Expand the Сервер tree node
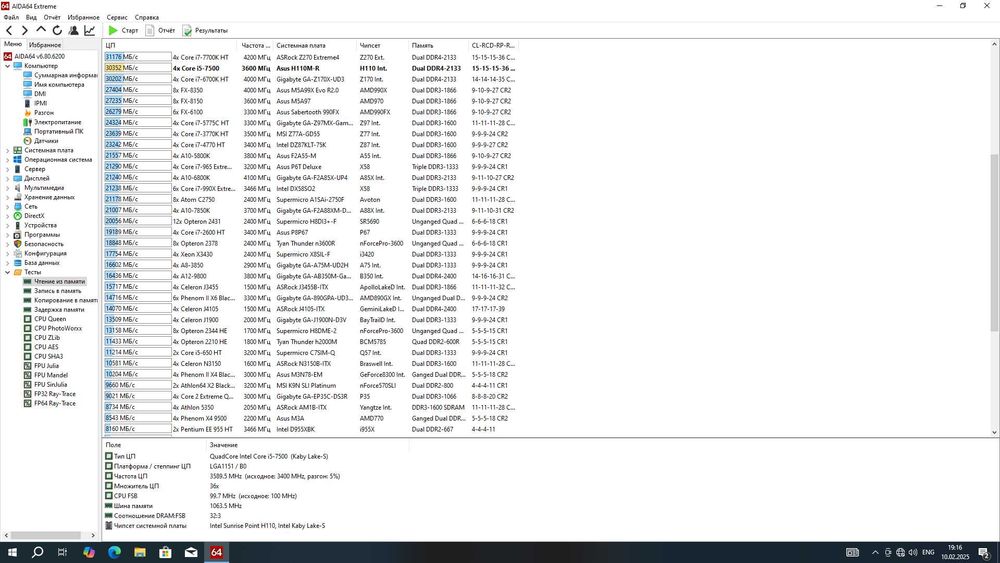The width and height of the screenshot is (1000, 563). point(8,169)
